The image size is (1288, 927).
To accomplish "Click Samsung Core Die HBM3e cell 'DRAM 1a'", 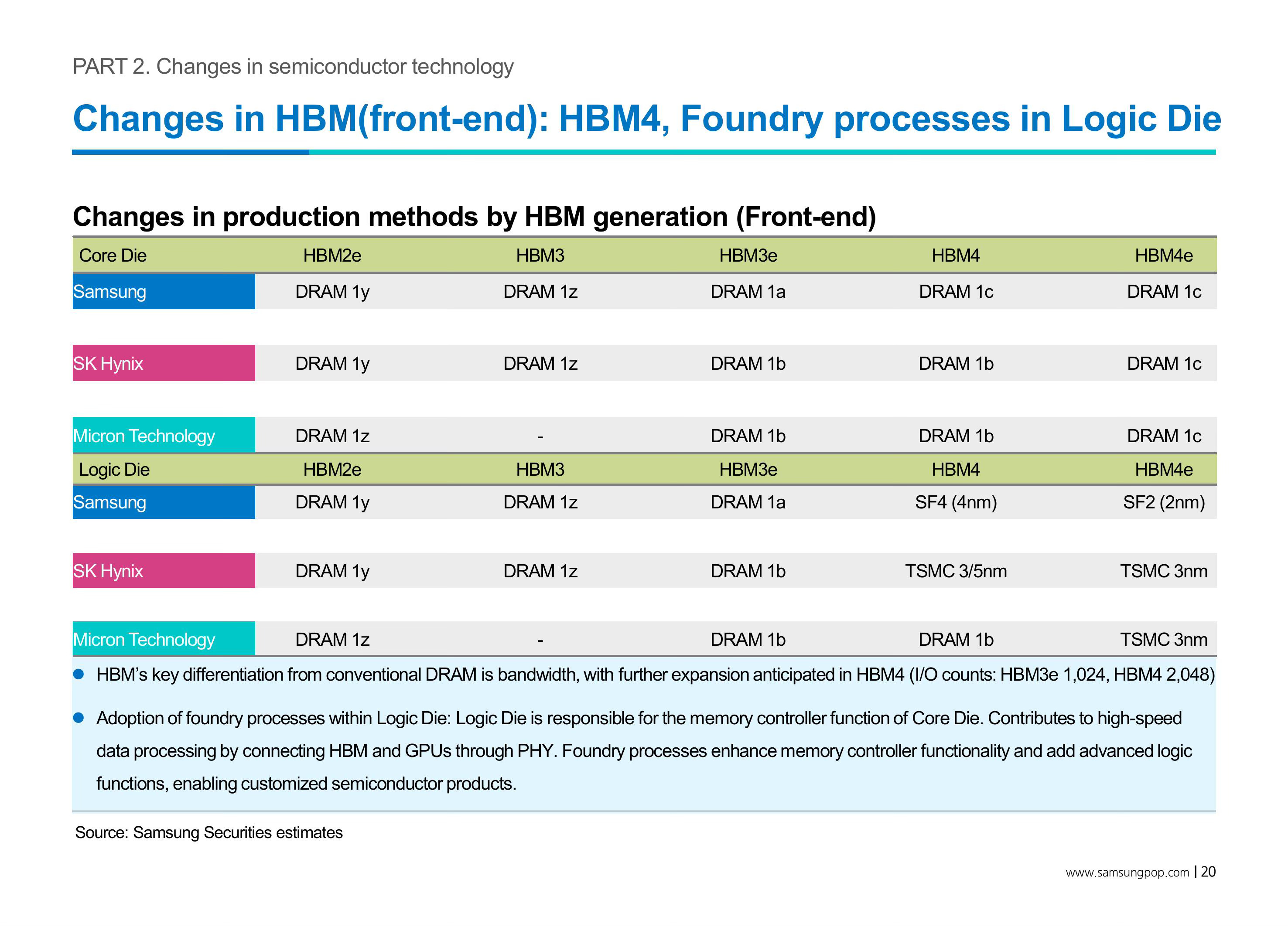I will click(x=748, y=292).
